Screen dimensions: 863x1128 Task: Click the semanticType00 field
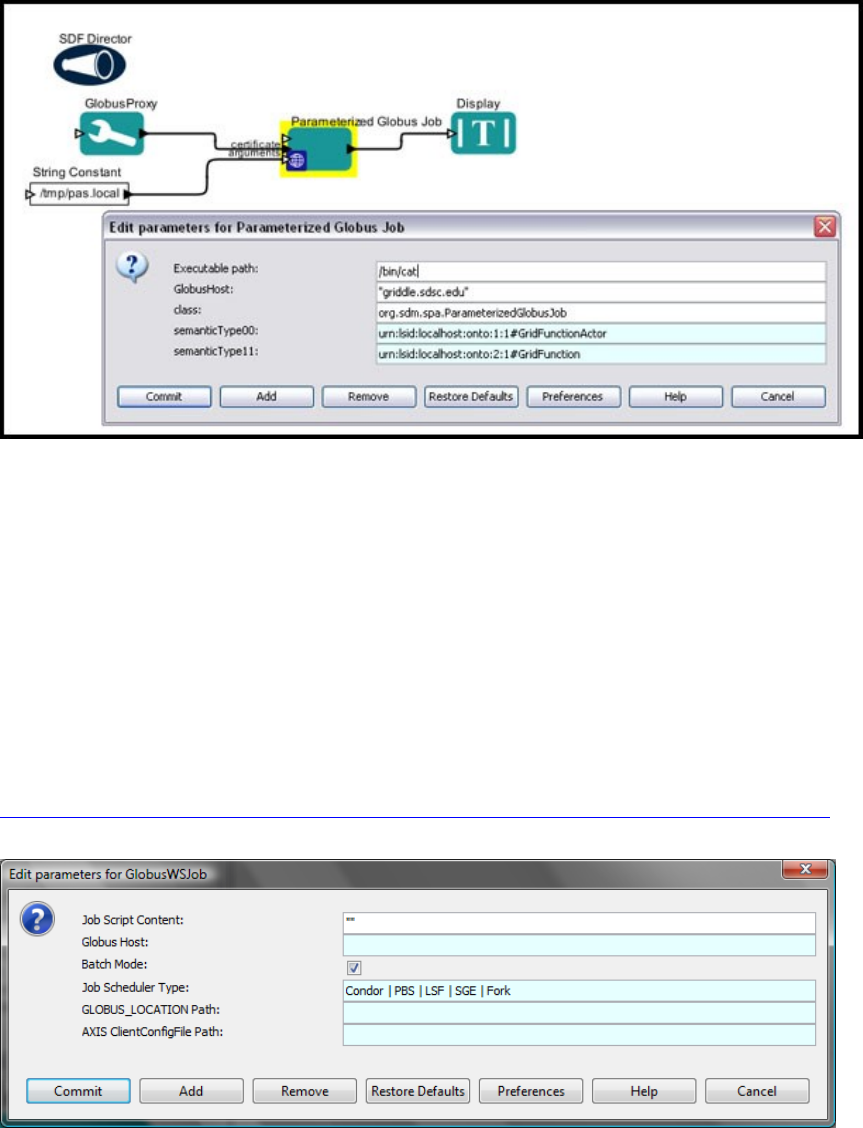pyautogui.click(x=601, y=334)
